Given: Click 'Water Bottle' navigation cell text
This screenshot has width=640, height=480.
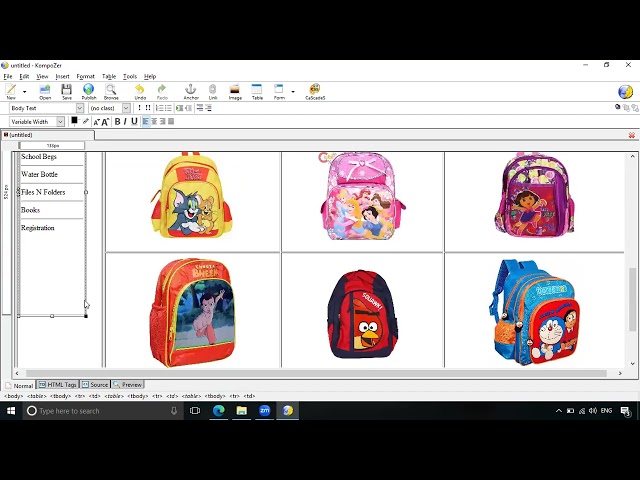Looking at the screenshot, I should [x=39, y=174].
